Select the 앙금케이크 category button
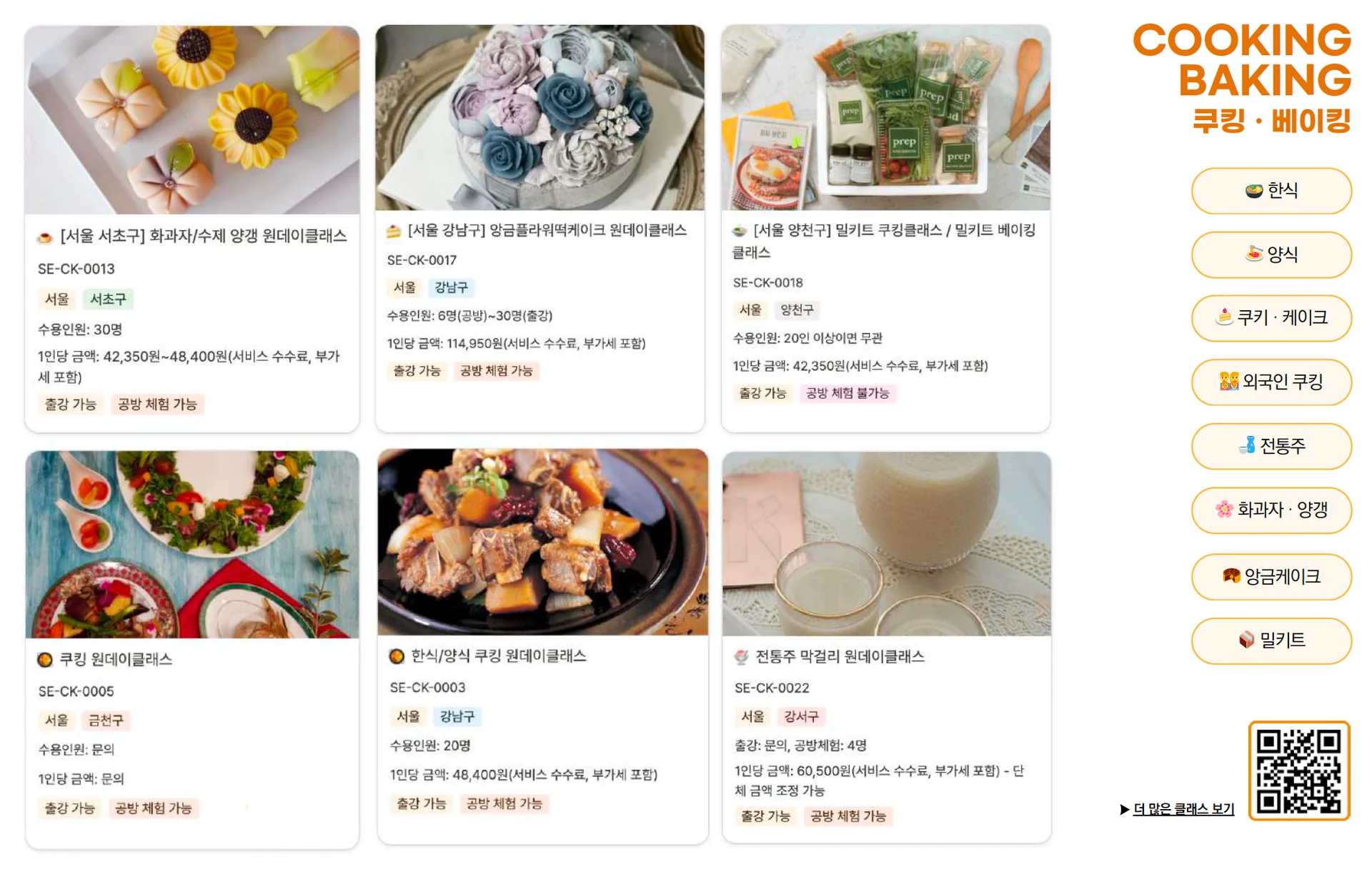The image size is (1372, 872). click(x=1271, y=577)
